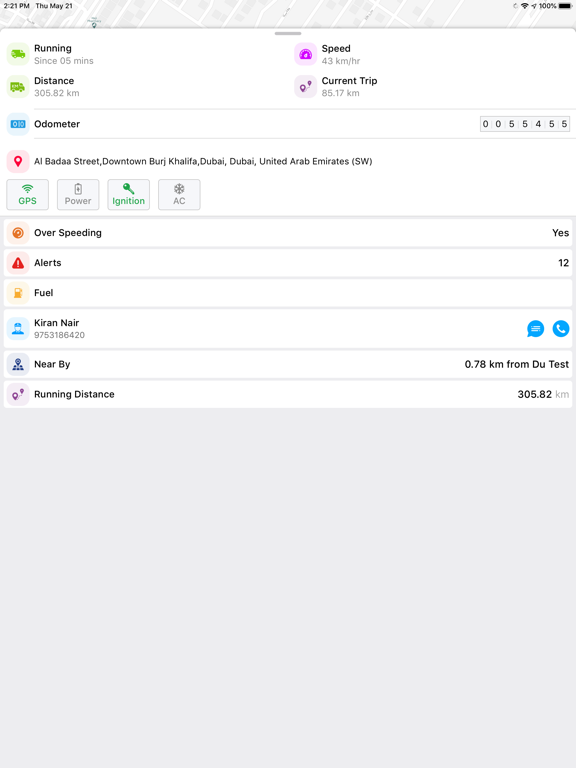Tap the Since 05 mins text

[64, 61]
